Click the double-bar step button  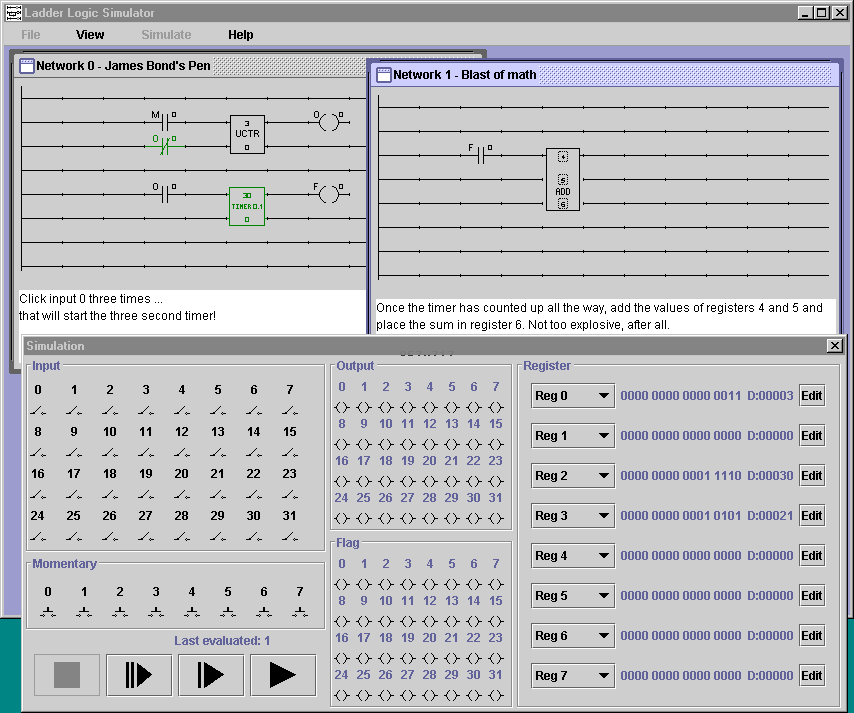tap(139, 675)
